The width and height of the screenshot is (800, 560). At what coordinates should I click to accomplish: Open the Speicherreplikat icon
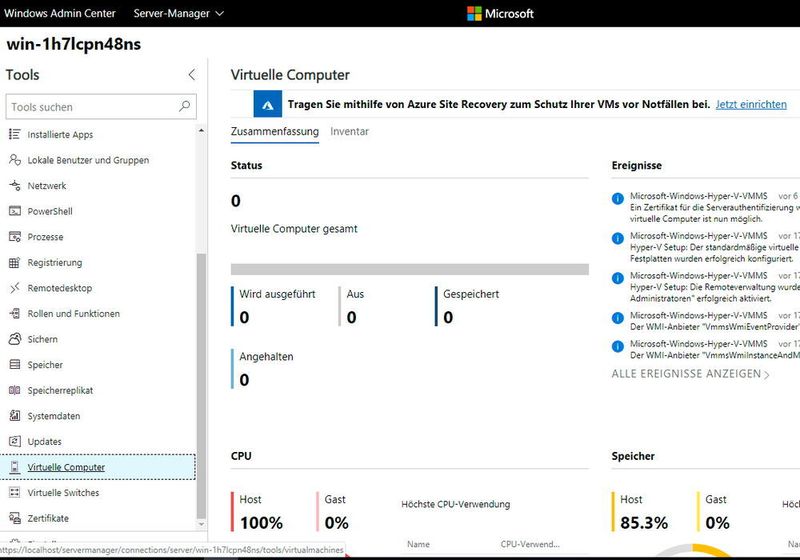tap(14, 390)
